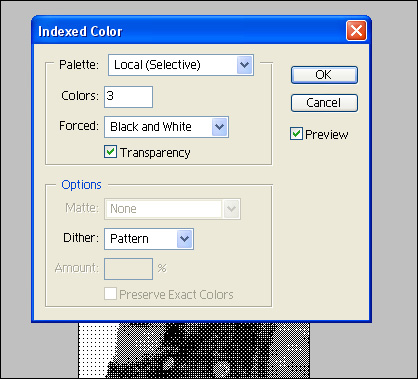This screenshot has width=418, height=379.
Task: Open the Local (Selective) palette combo box
Action: click(x=181, y=65)
